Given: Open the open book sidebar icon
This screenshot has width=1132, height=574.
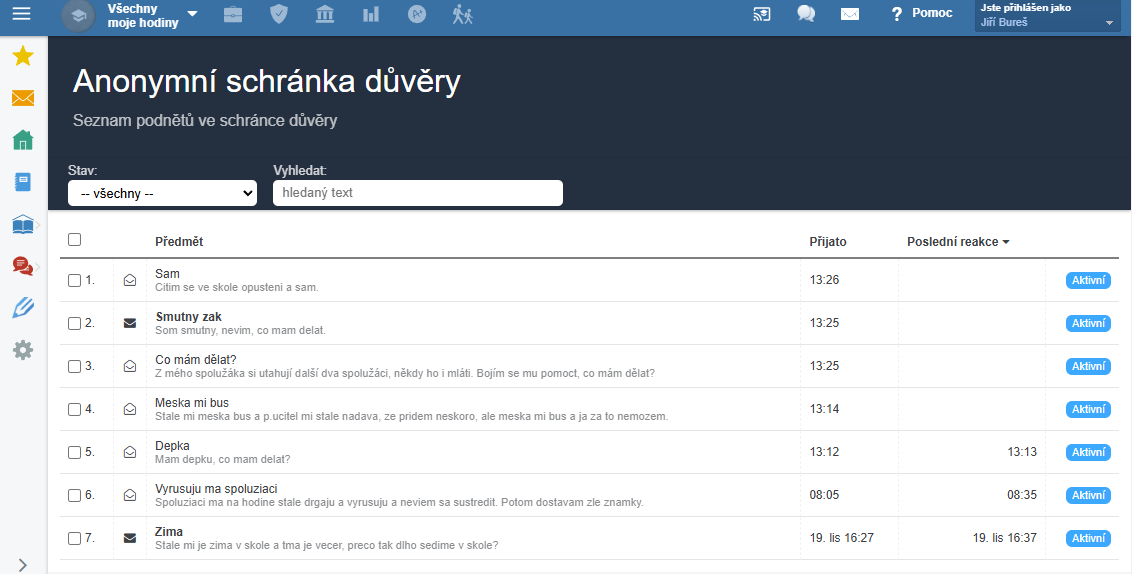Looking at the screenshot, I should pos(23,225).
